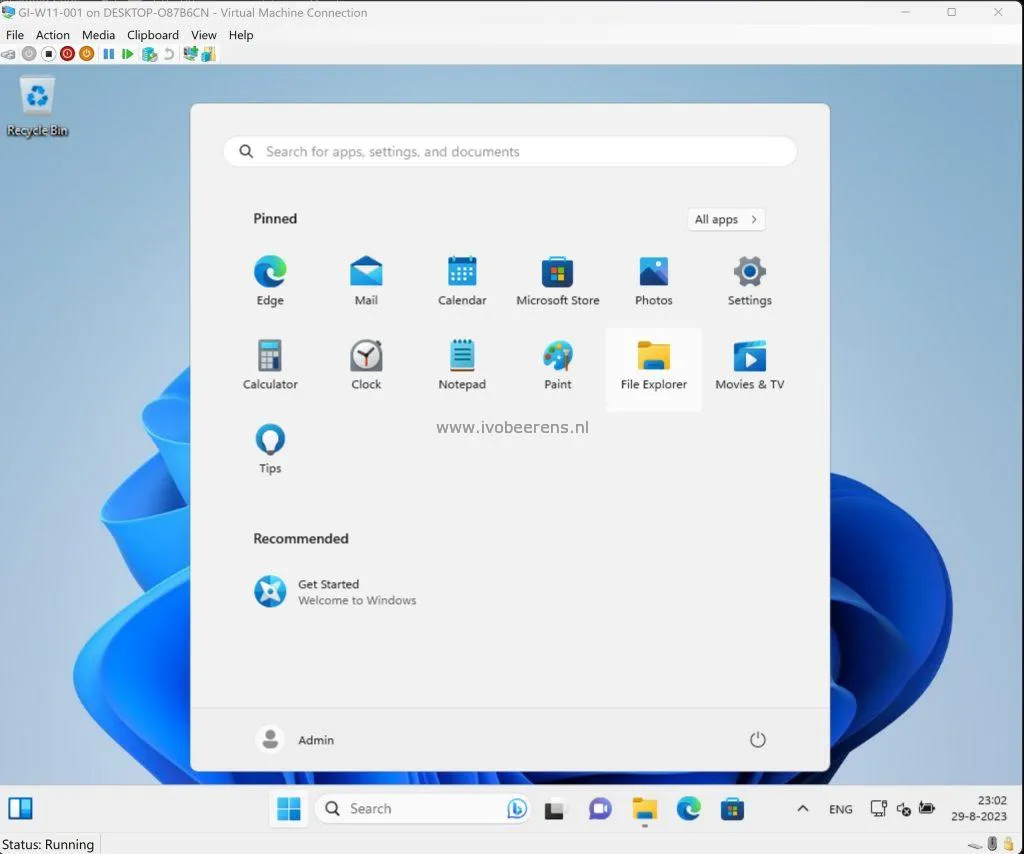Viewport: 1024px width, 854px height.
Task: Show hidden icons in system tray
Action: tap(803, 809)
